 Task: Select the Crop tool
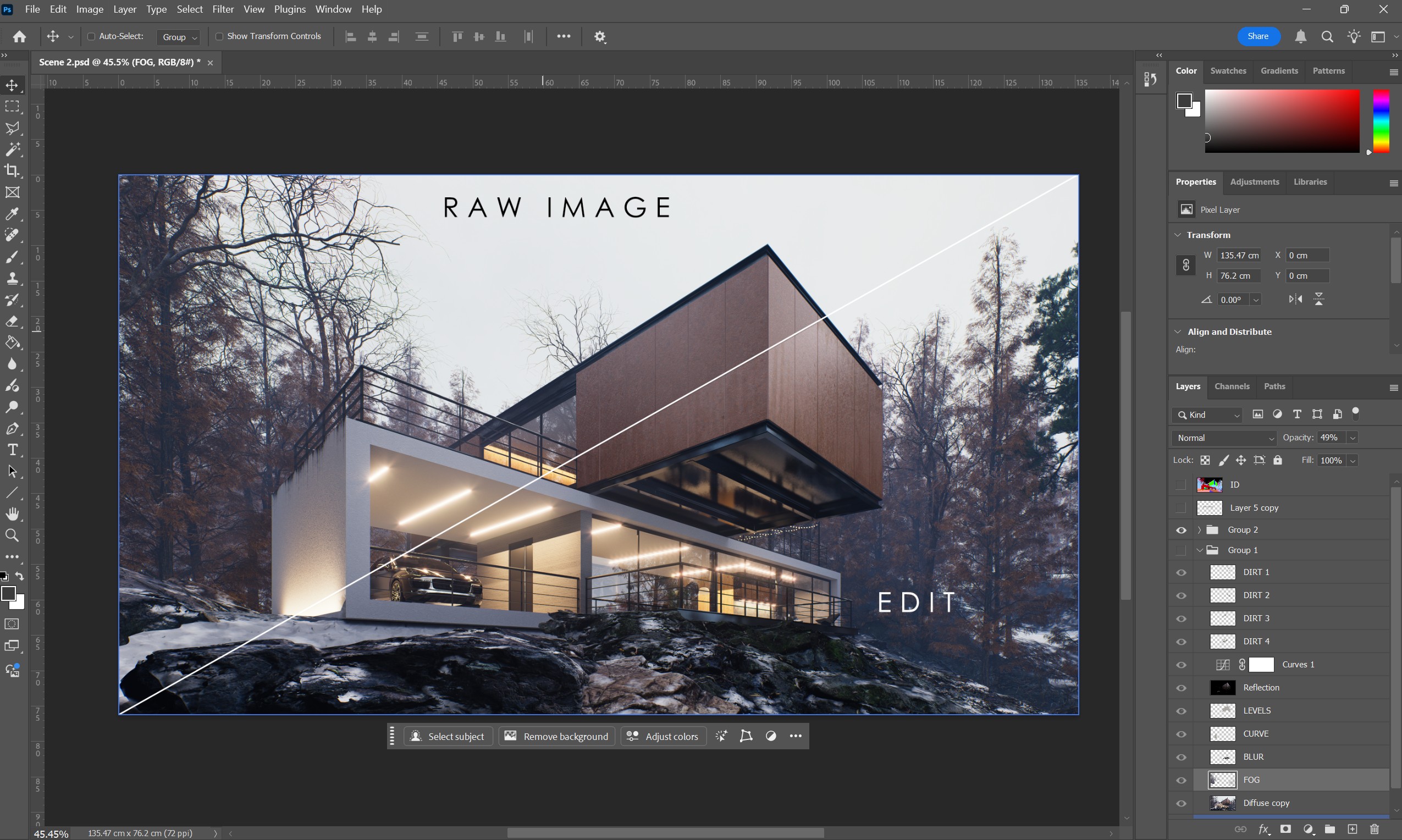pyautogui.click(x=12, y=170)
